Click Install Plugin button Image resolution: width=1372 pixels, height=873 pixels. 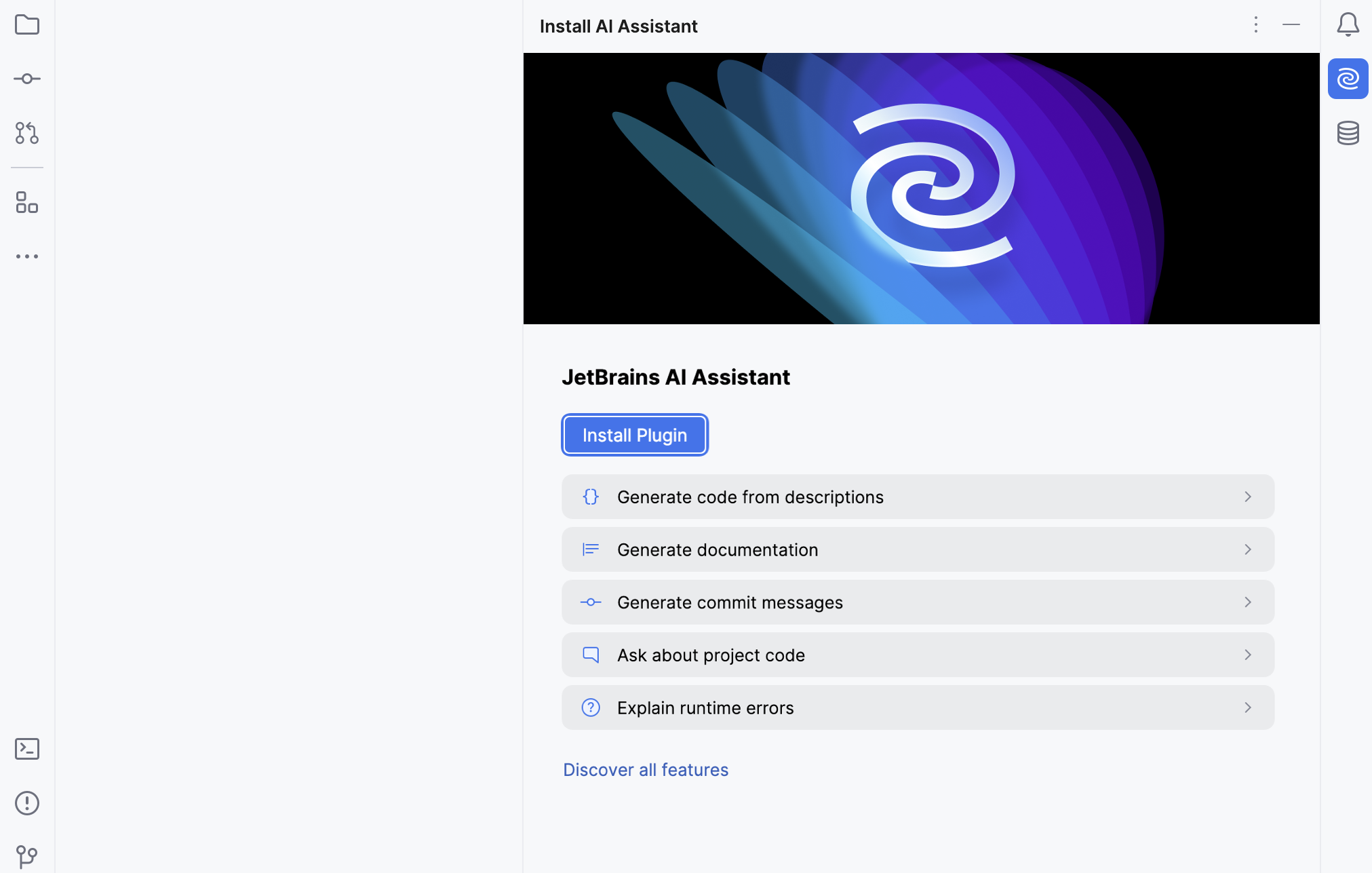(634, 434)
